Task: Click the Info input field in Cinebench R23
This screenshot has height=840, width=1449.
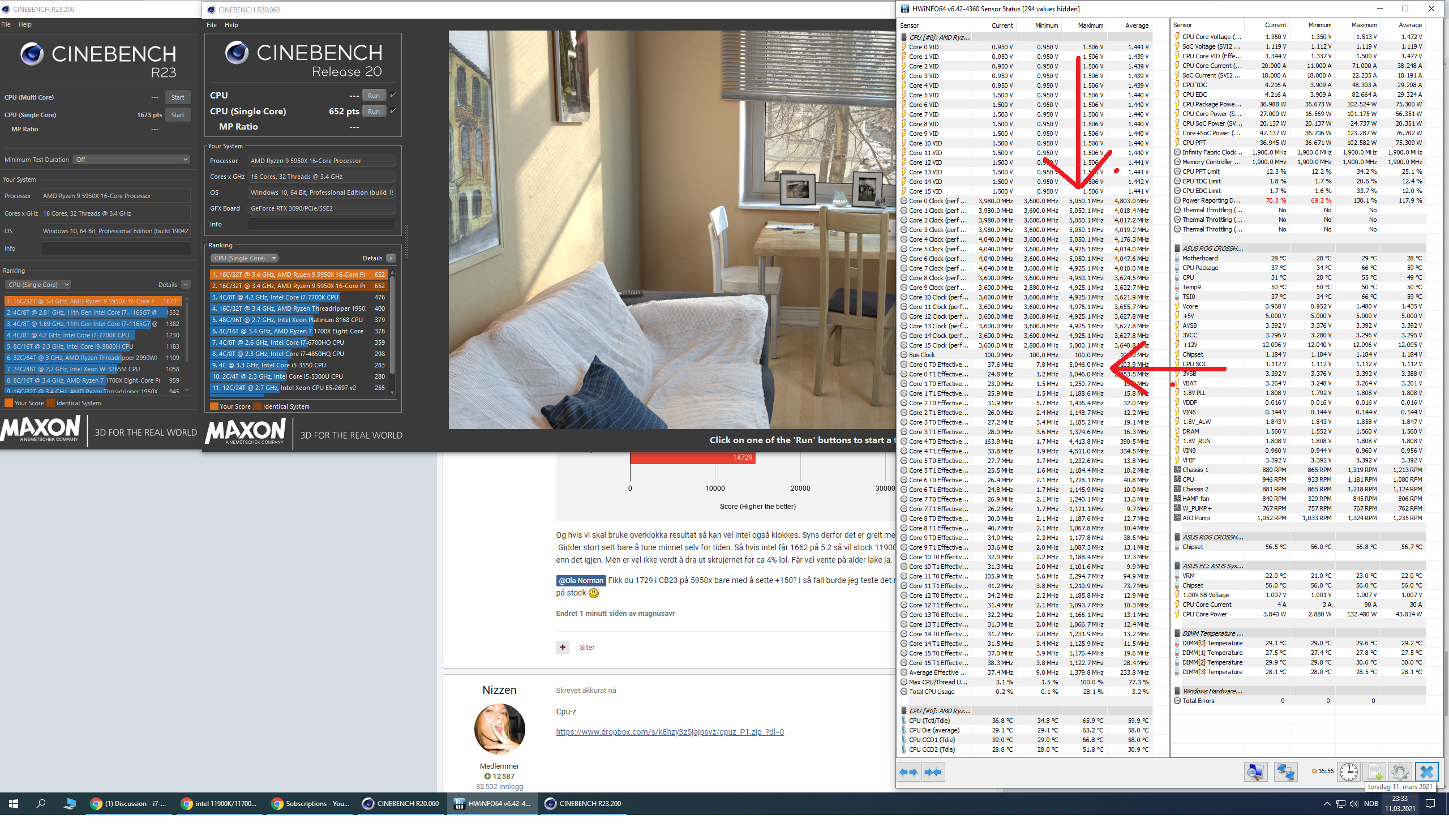Action: (x=115, y=248)
